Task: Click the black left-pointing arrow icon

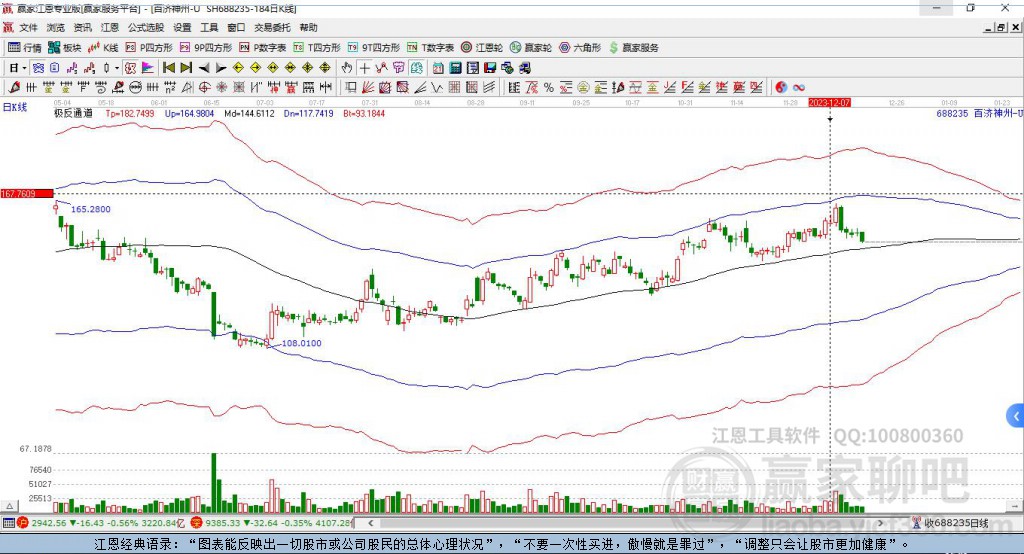Action: point(204,68)
